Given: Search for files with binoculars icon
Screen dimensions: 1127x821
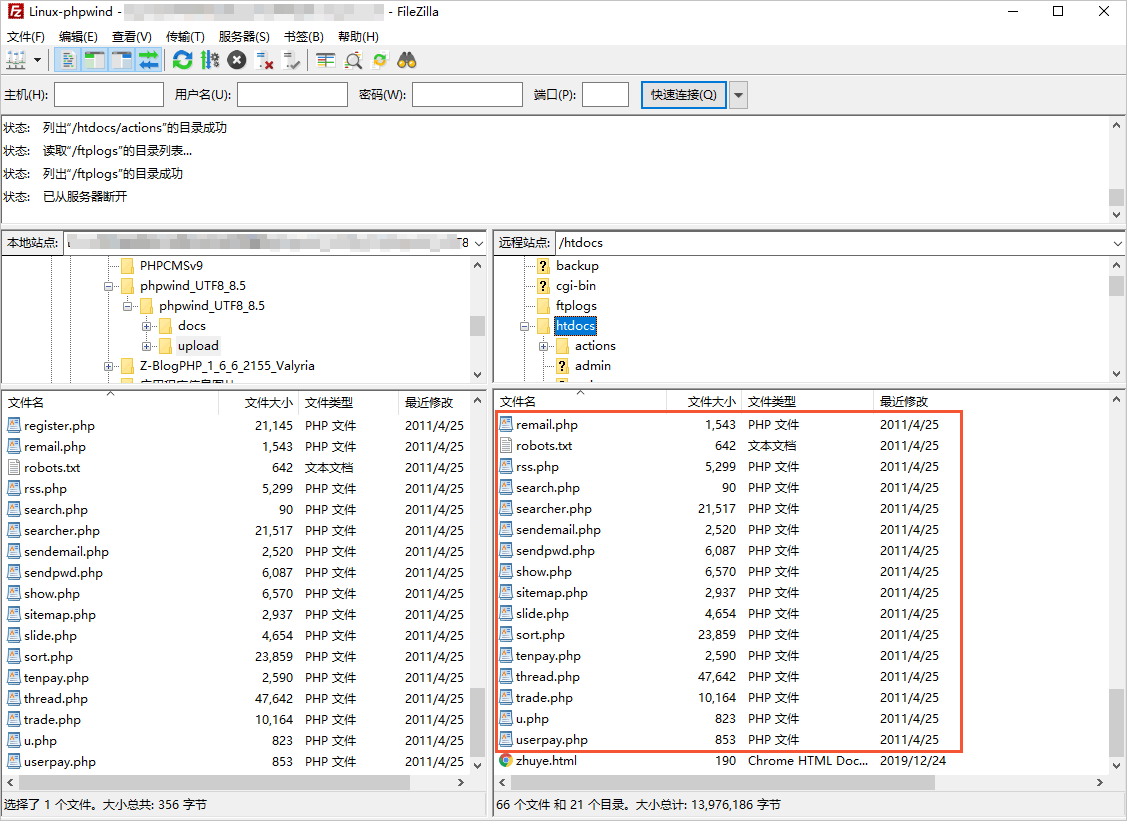Looking at the screenshot, I should tap(407, 60).
